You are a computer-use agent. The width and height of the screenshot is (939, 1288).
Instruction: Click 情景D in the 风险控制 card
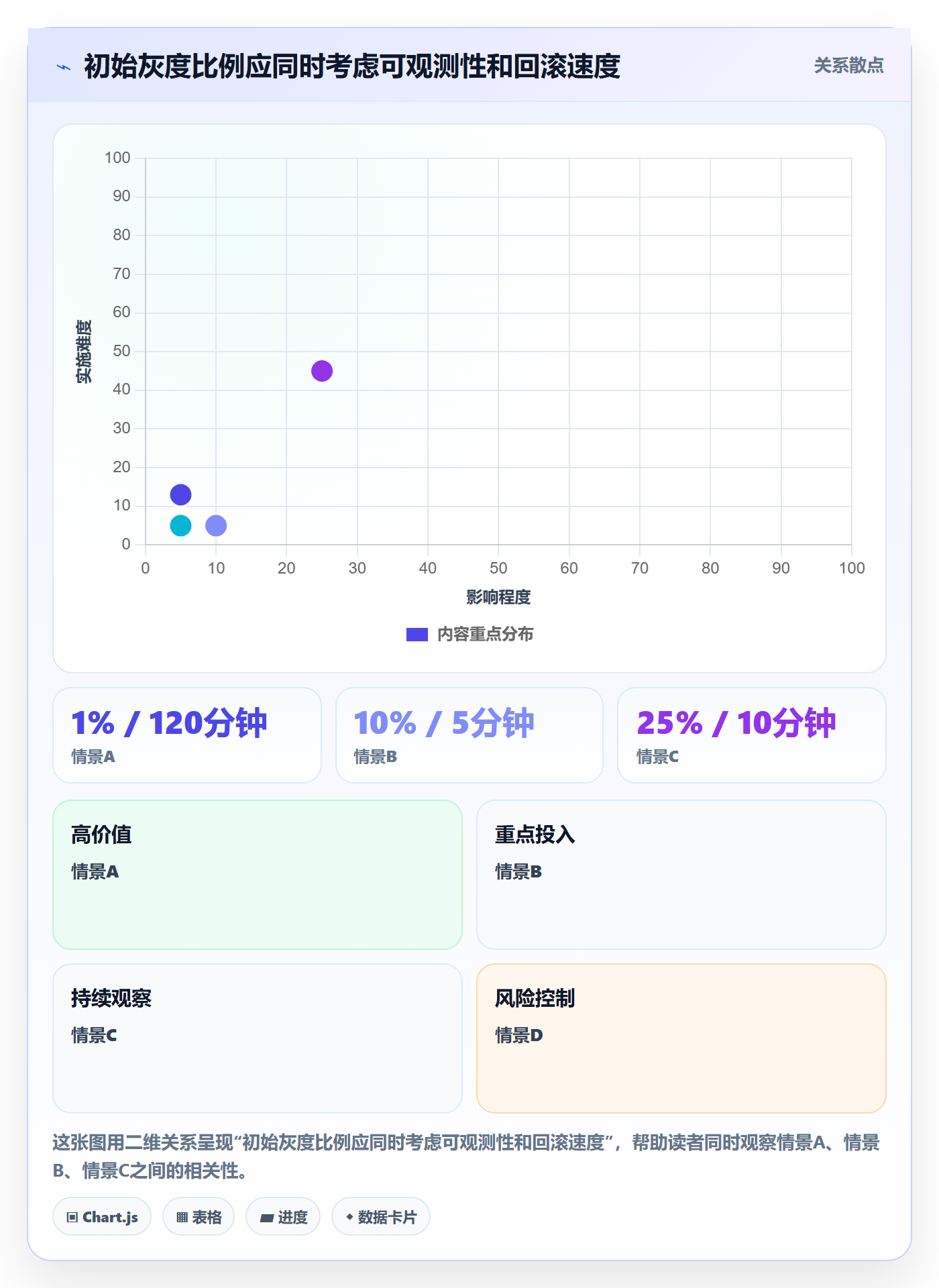[519, 1035]
